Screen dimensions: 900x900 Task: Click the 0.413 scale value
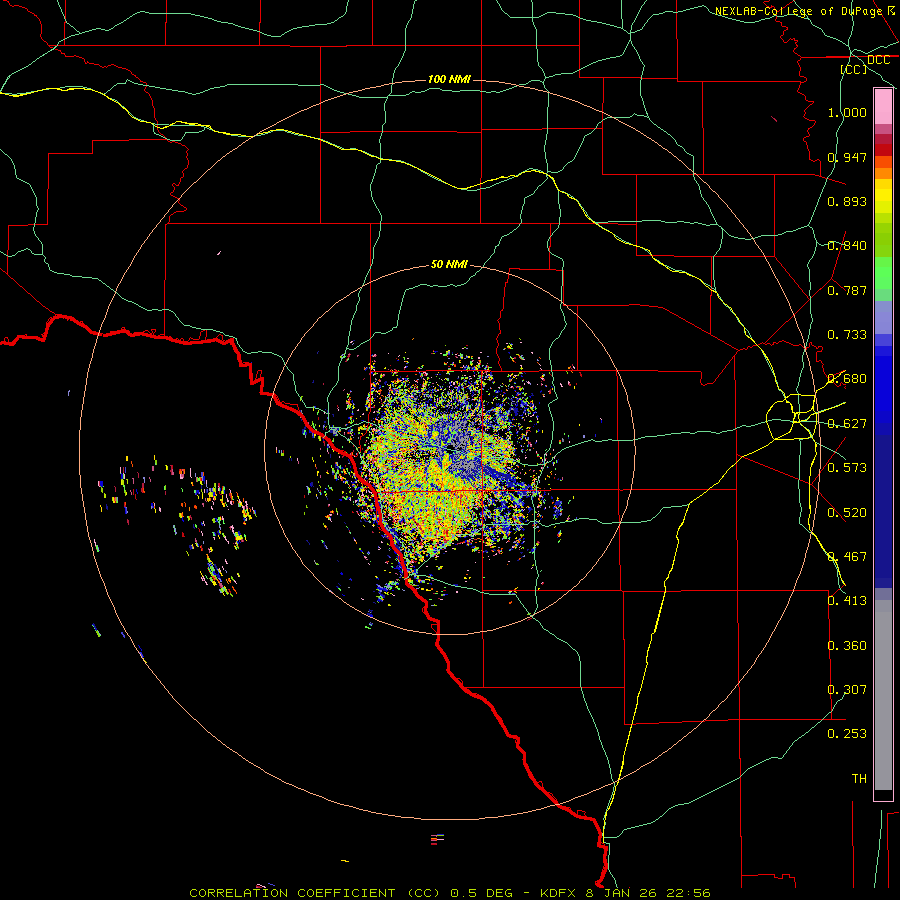847,601
